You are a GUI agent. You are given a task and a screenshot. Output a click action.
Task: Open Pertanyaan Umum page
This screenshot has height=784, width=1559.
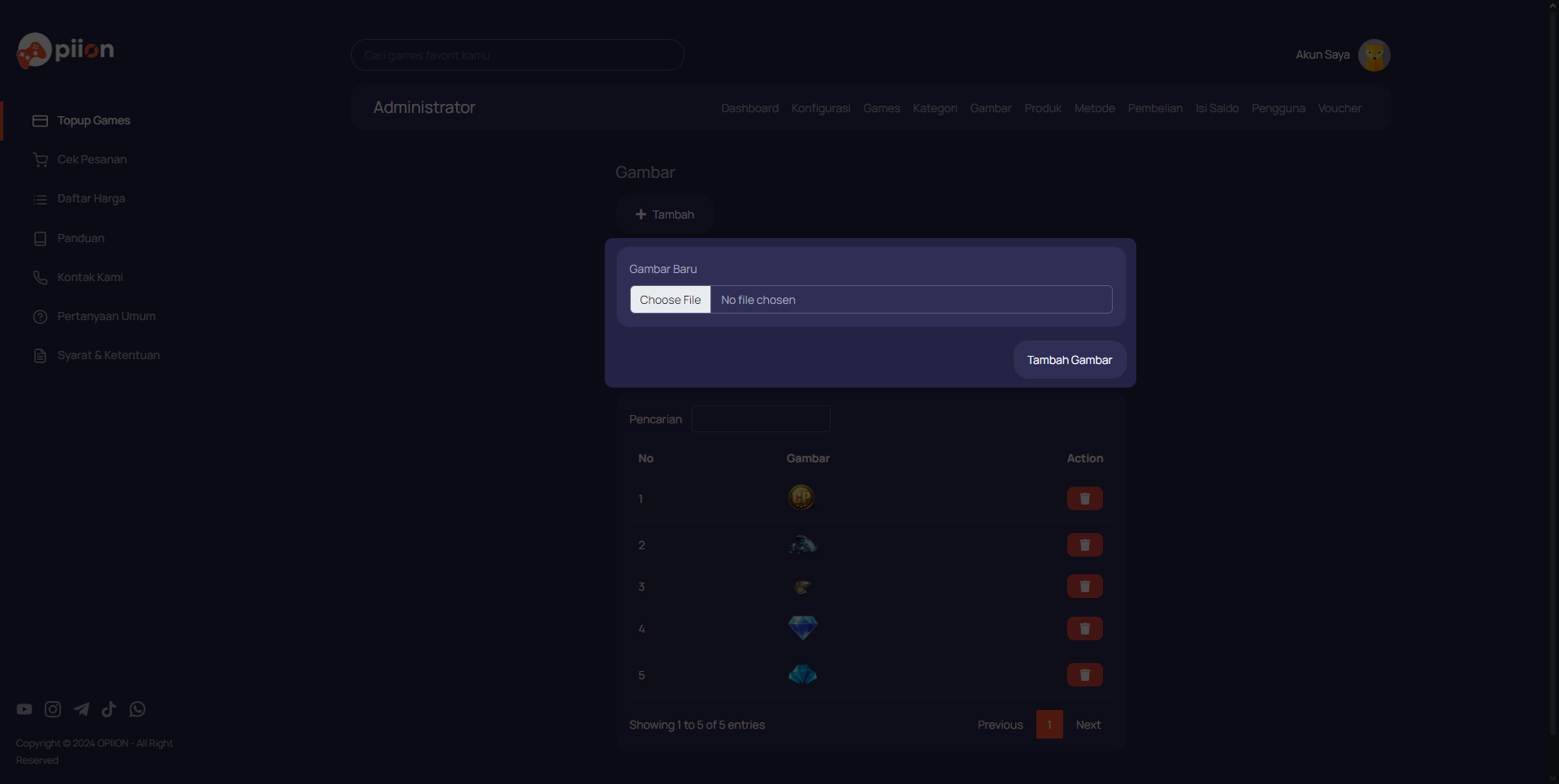[106, 316]
